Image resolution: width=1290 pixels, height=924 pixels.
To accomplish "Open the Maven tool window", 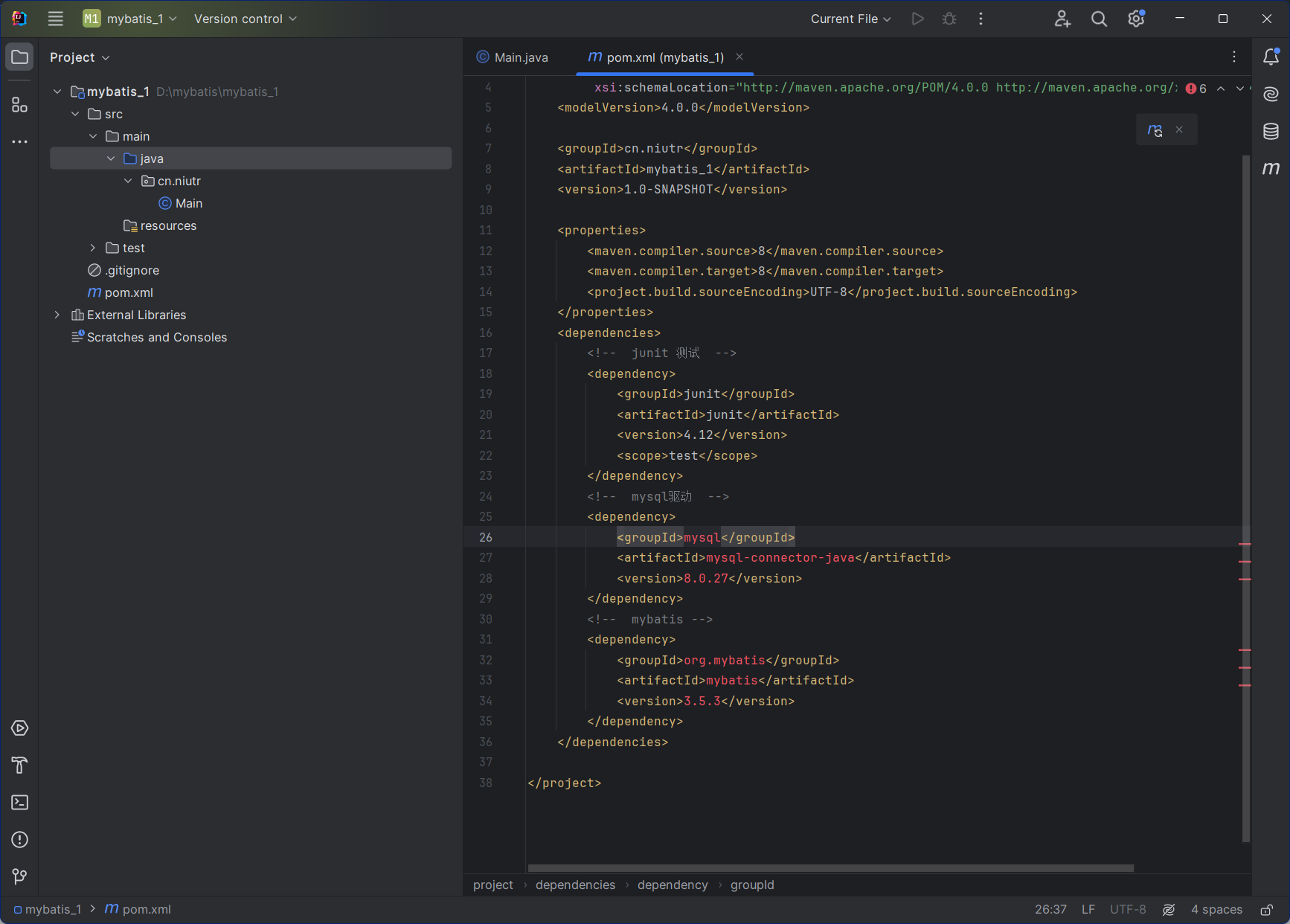I will click(x=1271, y=169).
